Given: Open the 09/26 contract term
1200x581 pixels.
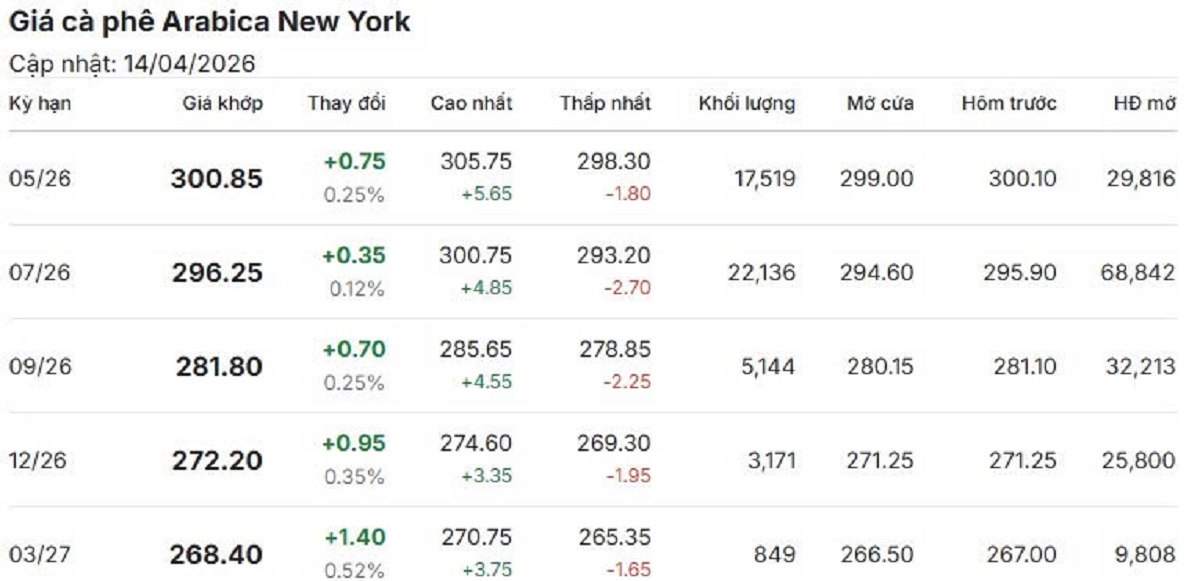Looking at the screenshot, I should coord(40,367).
